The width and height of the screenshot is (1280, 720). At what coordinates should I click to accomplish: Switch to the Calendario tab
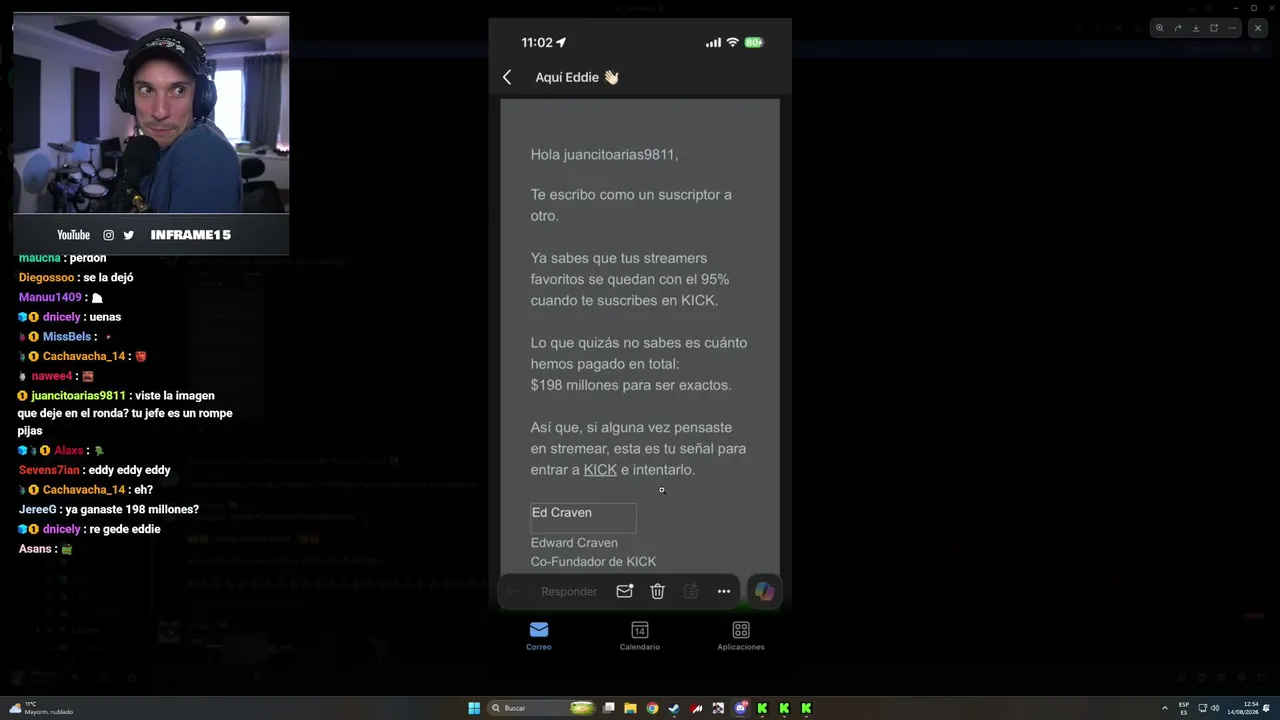point(640,635)
